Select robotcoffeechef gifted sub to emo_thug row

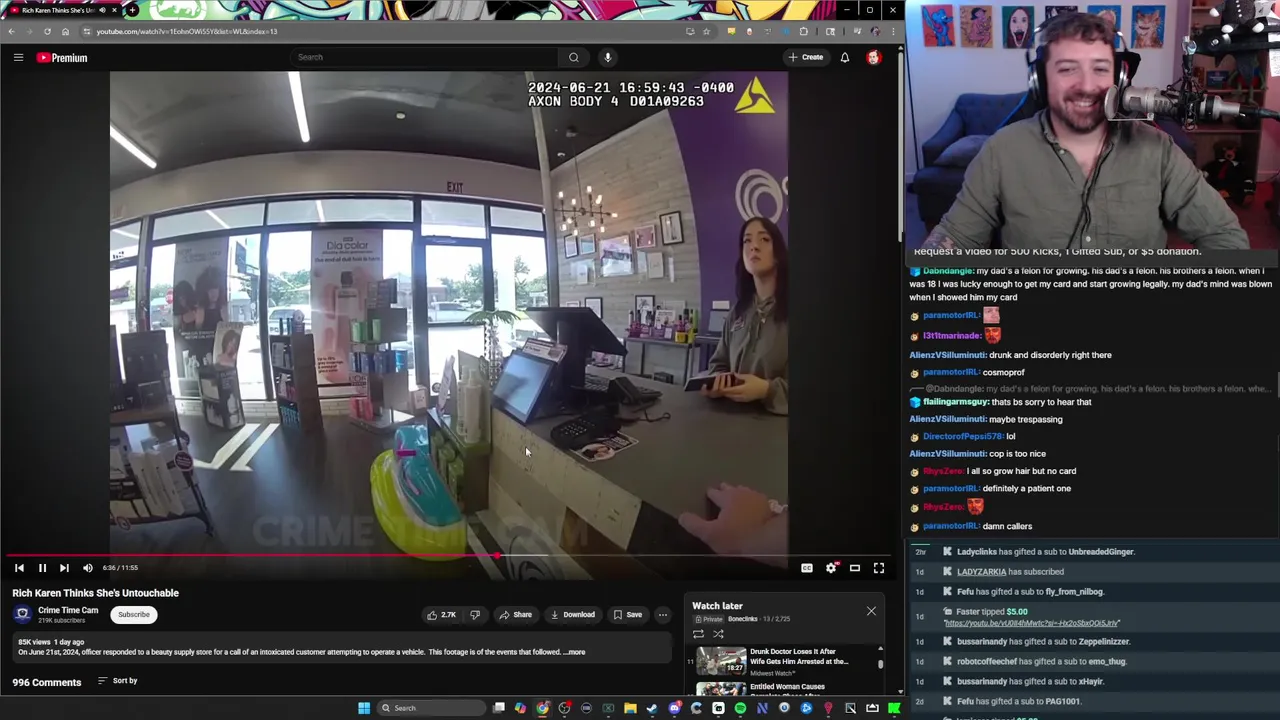1041,661
